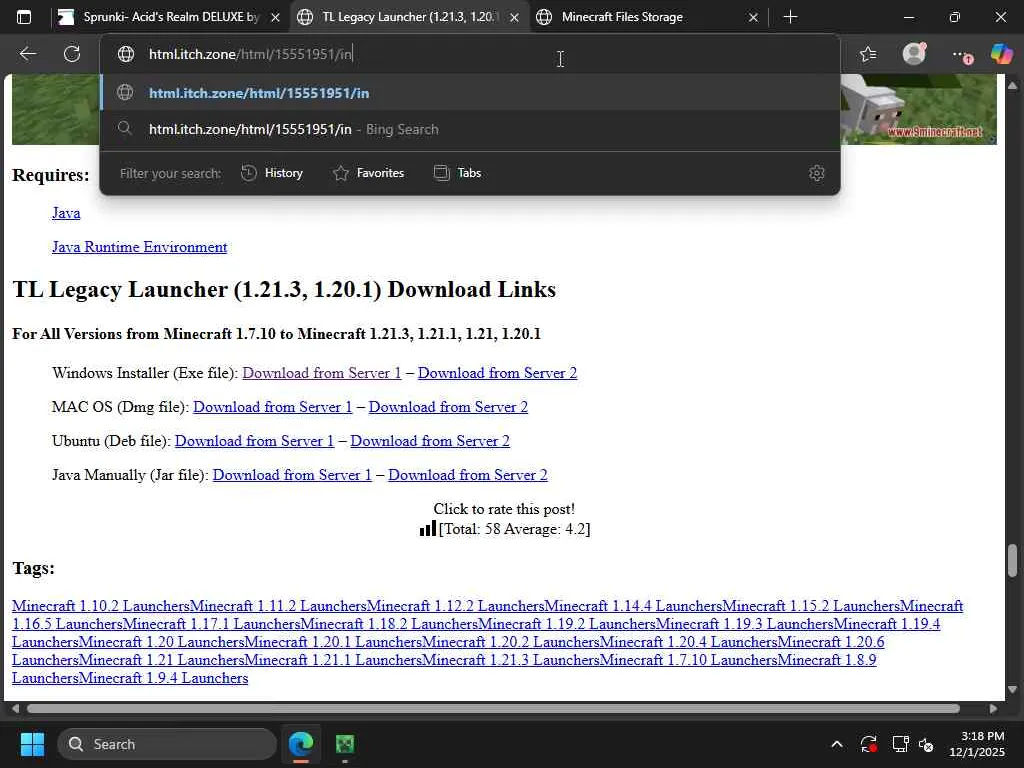Screen dimensions: 1024x768
Task: Download Java Jar file from Server 2
Action: [468, 475]
